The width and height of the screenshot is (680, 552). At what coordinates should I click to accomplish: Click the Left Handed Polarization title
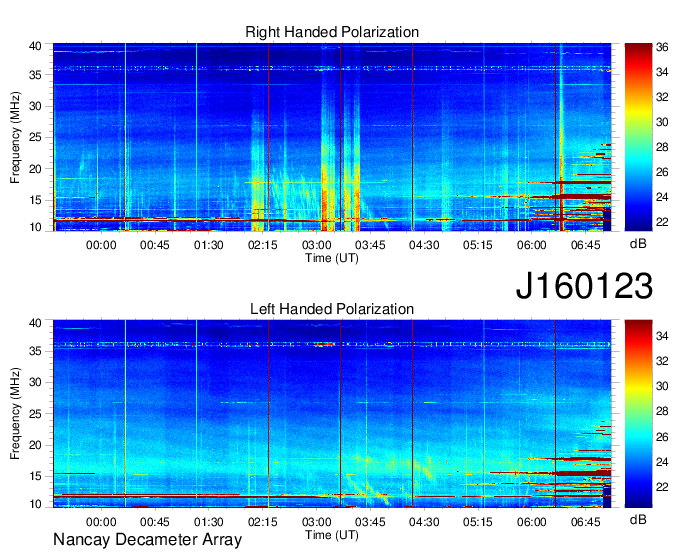point(332,309)
